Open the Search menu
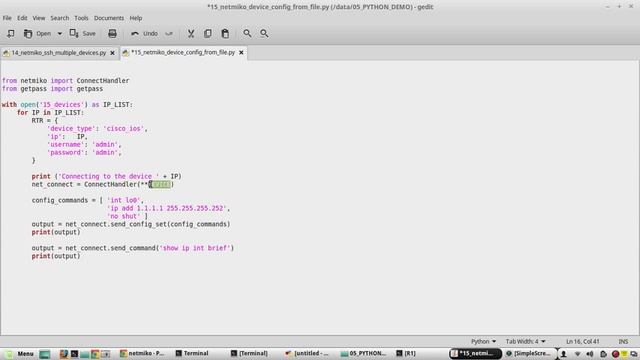The height and width of the screenshot is (360, 640). pos(60,18)
